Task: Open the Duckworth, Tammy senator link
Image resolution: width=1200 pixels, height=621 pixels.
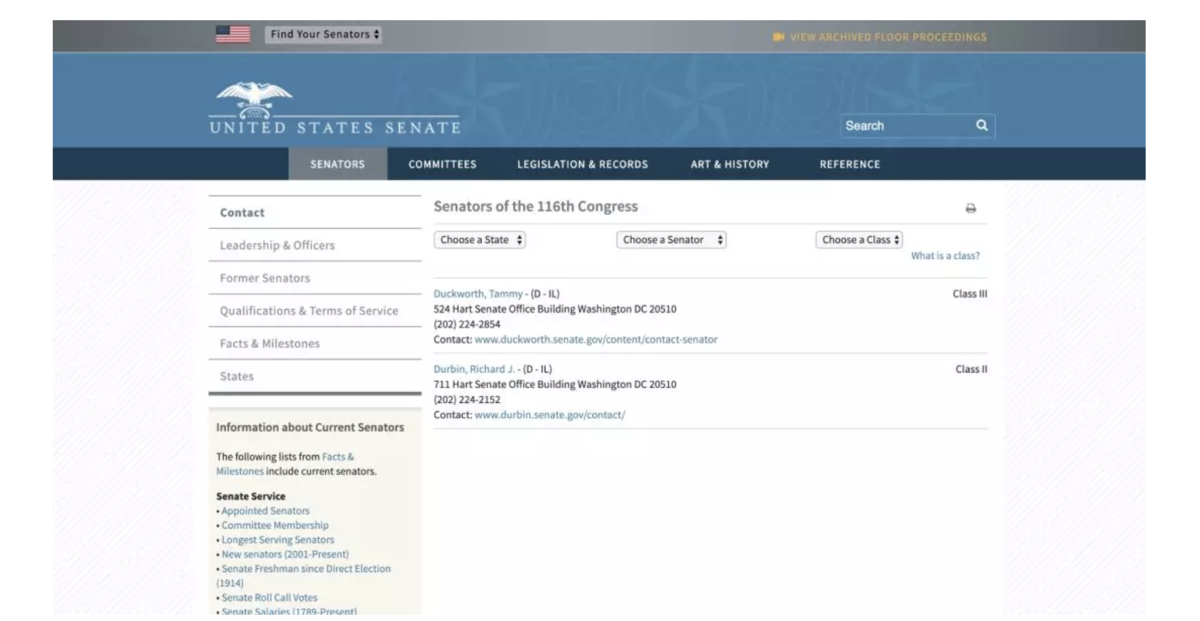Action: (478, 294)
